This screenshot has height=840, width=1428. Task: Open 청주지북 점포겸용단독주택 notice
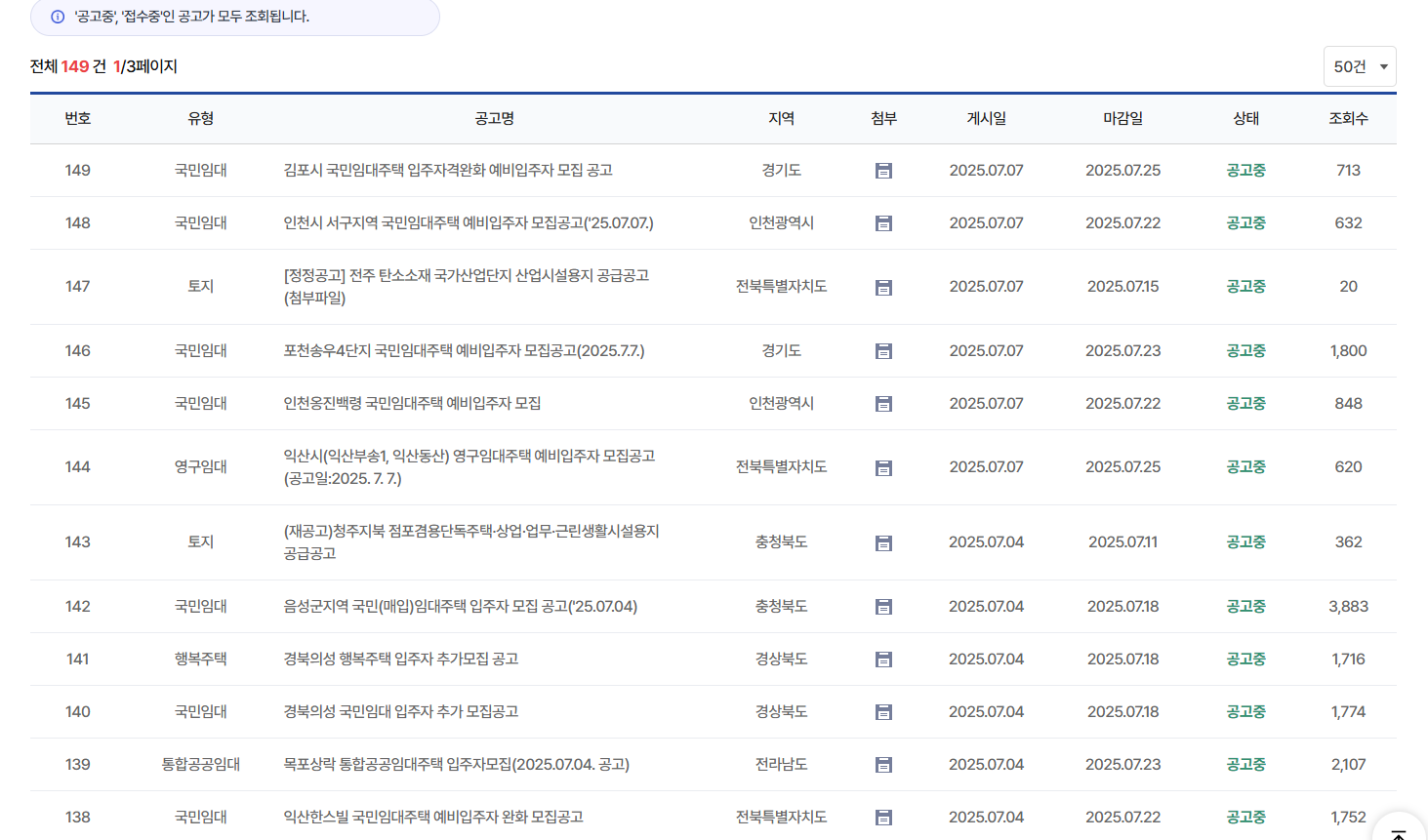pyautogui.click(x=471, y=542)
